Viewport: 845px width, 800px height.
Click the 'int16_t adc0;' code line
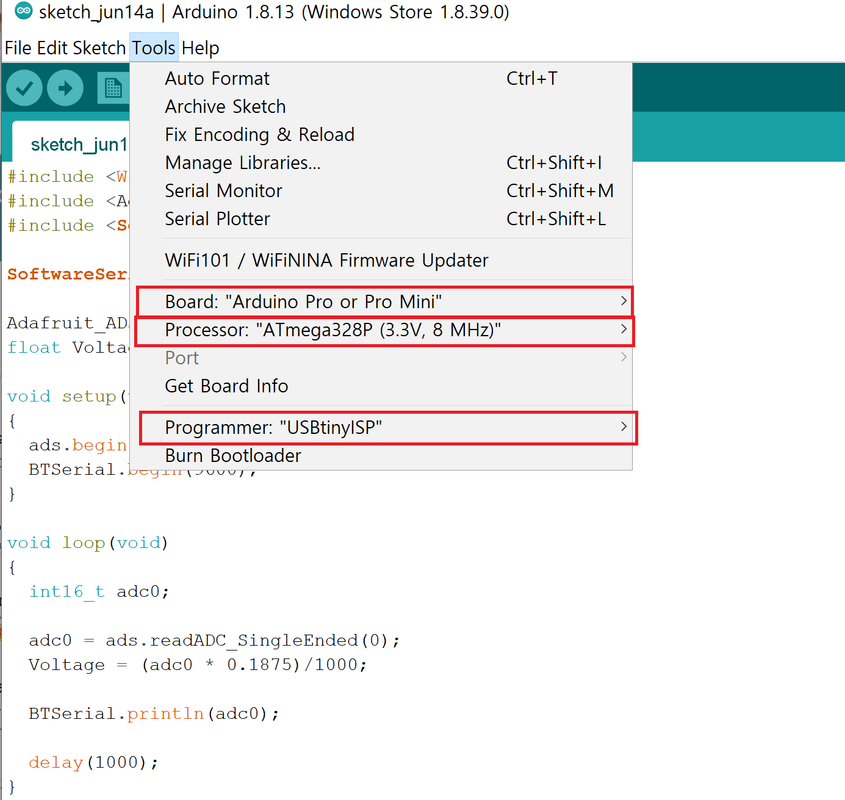coord(99,592)
